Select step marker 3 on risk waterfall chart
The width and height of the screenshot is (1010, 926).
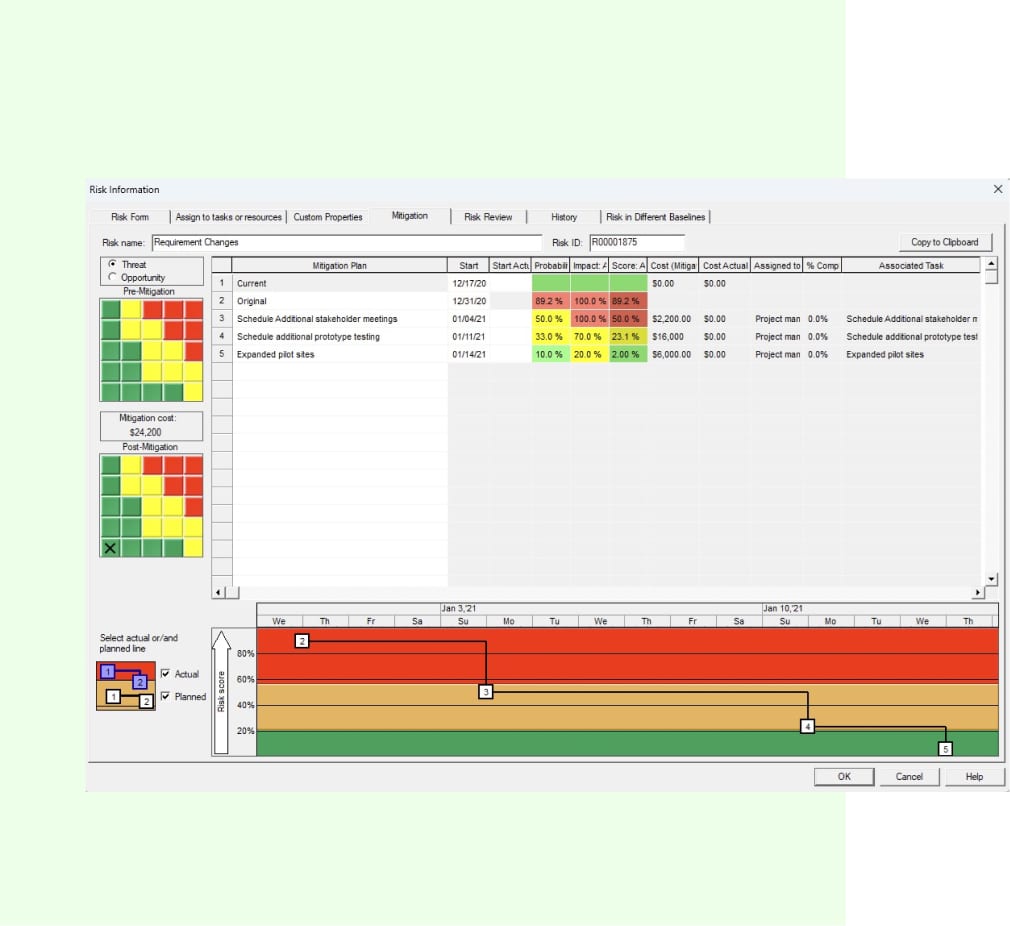[486, 691]
